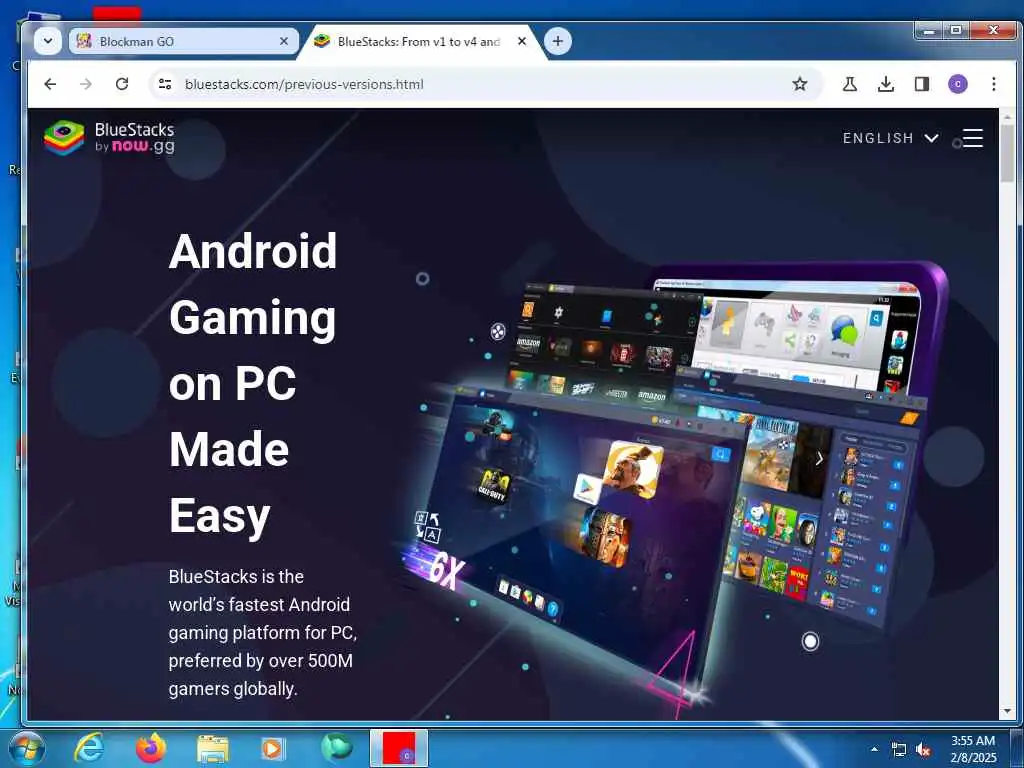Screen dimensions: 1024x768
Task: Bookmark this page with the star
Action: 799,84
